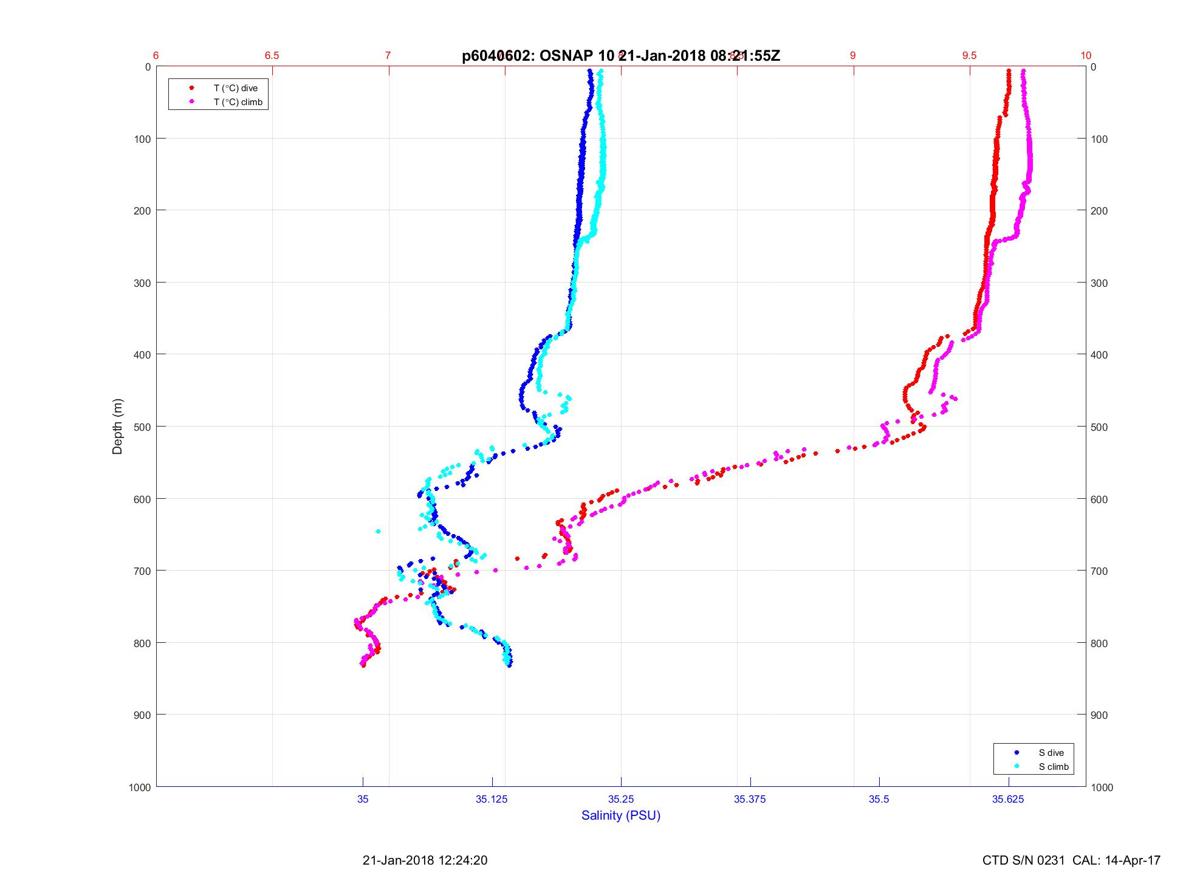The image size is (1200, 885).
Task: Click right depth axis tick "300"
Action: click(x=1101, y=283)
